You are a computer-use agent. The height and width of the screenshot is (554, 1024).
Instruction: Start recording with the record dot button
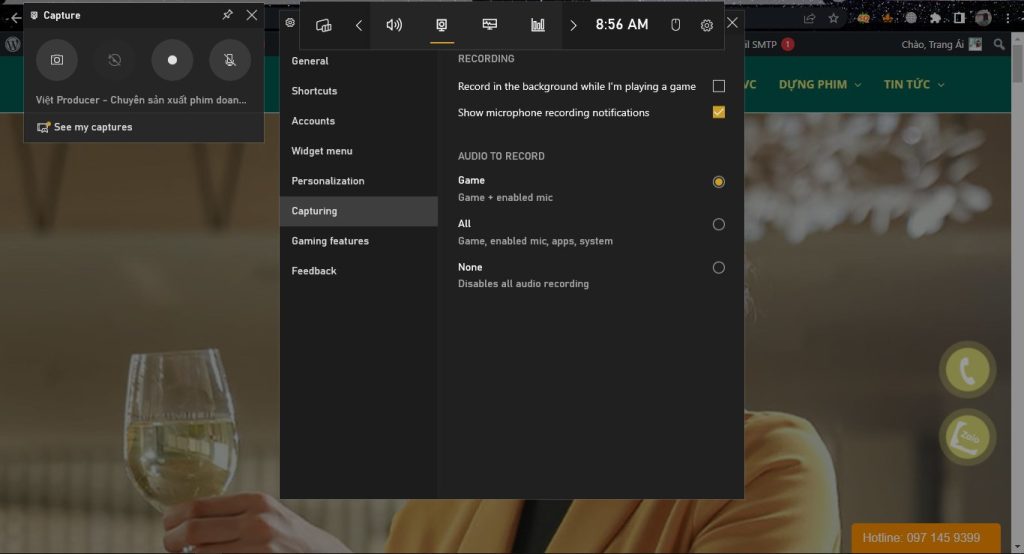[172, 60]
